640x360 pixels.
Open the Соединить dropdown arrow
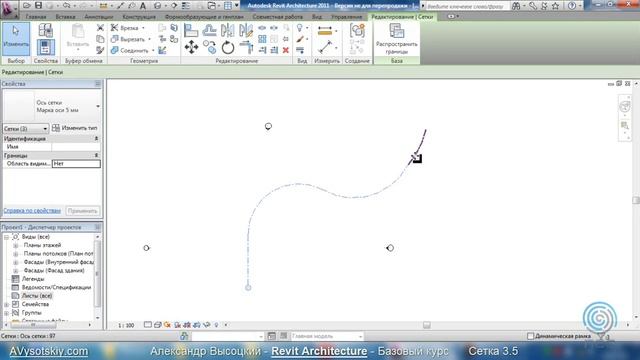153,51
